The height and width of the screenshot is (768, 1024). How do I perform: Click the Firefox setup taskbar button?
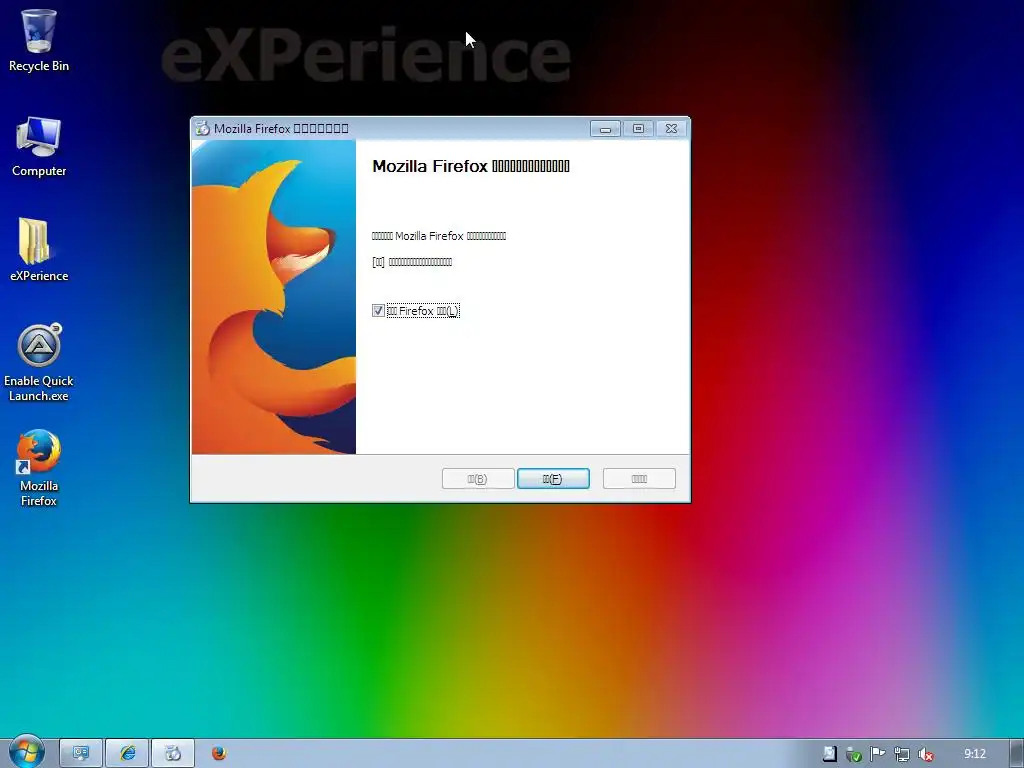[173, 754]
